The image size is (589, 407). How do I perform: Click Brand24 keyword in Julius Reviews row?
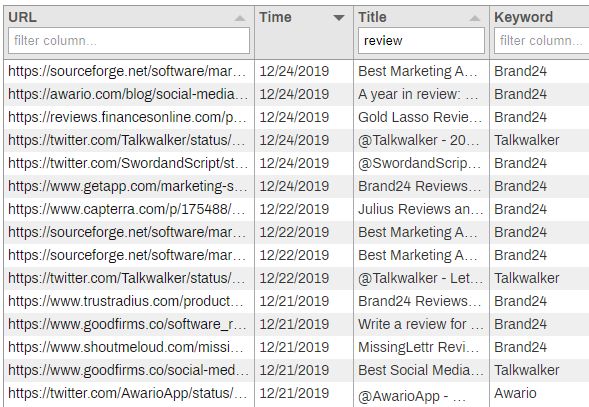pos(520,209)
